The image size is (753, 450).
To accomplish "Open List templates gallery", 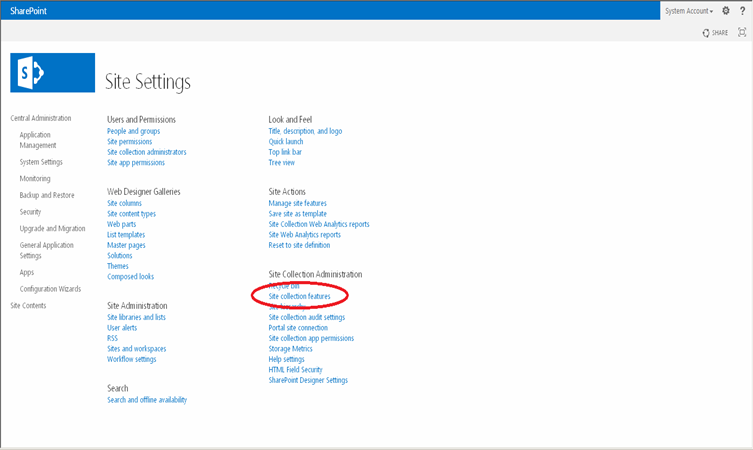I will point(126,235).
